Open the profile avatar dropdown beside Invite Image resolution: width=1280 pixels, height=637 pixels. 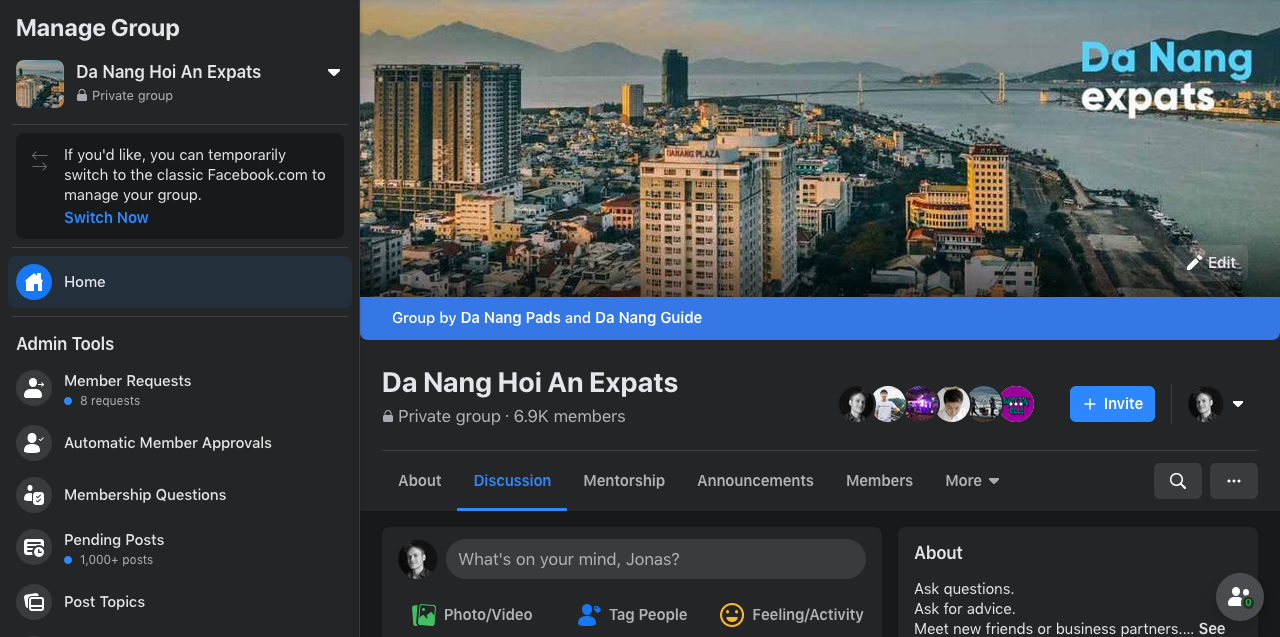click(x=1238, y=404)
